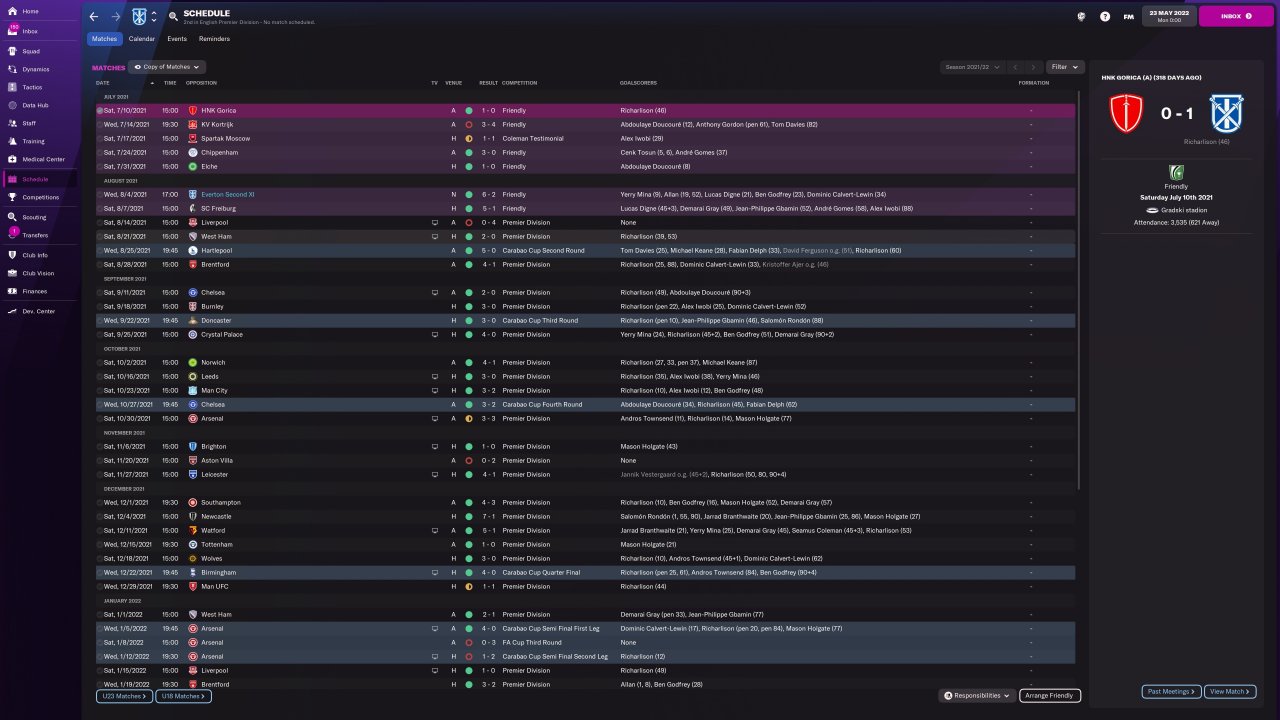Open the FM game menu
Screen dimensions: 1280x720
coord(1129,16)
